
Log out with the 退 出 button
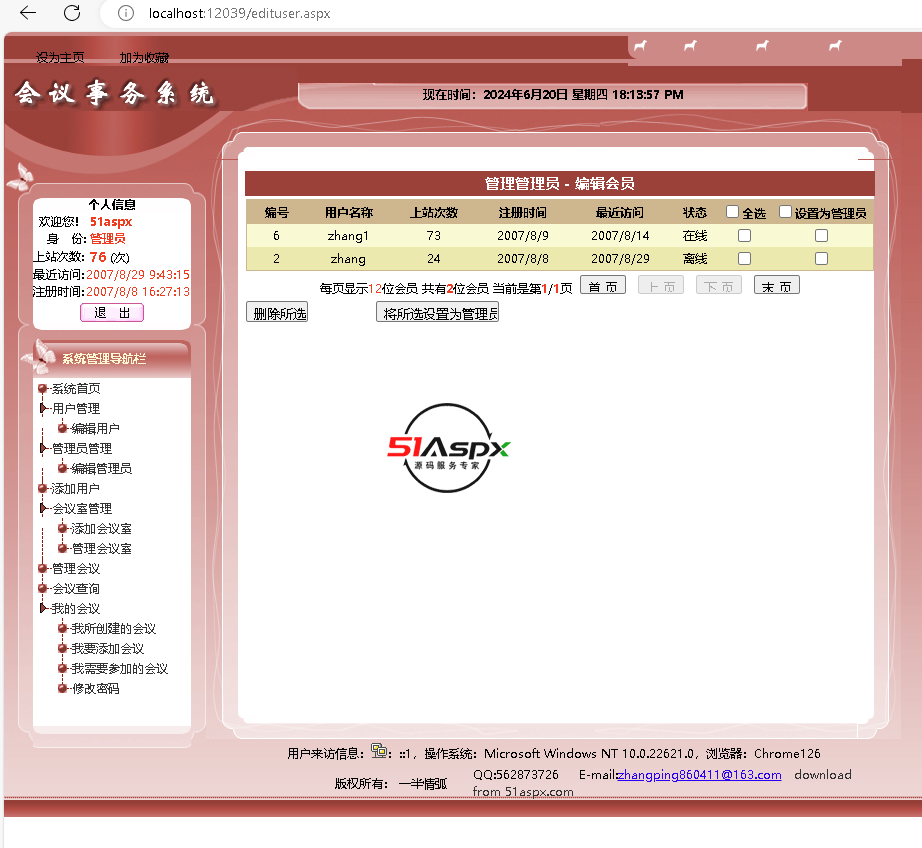pyautogui.click(x=112, y=313)
